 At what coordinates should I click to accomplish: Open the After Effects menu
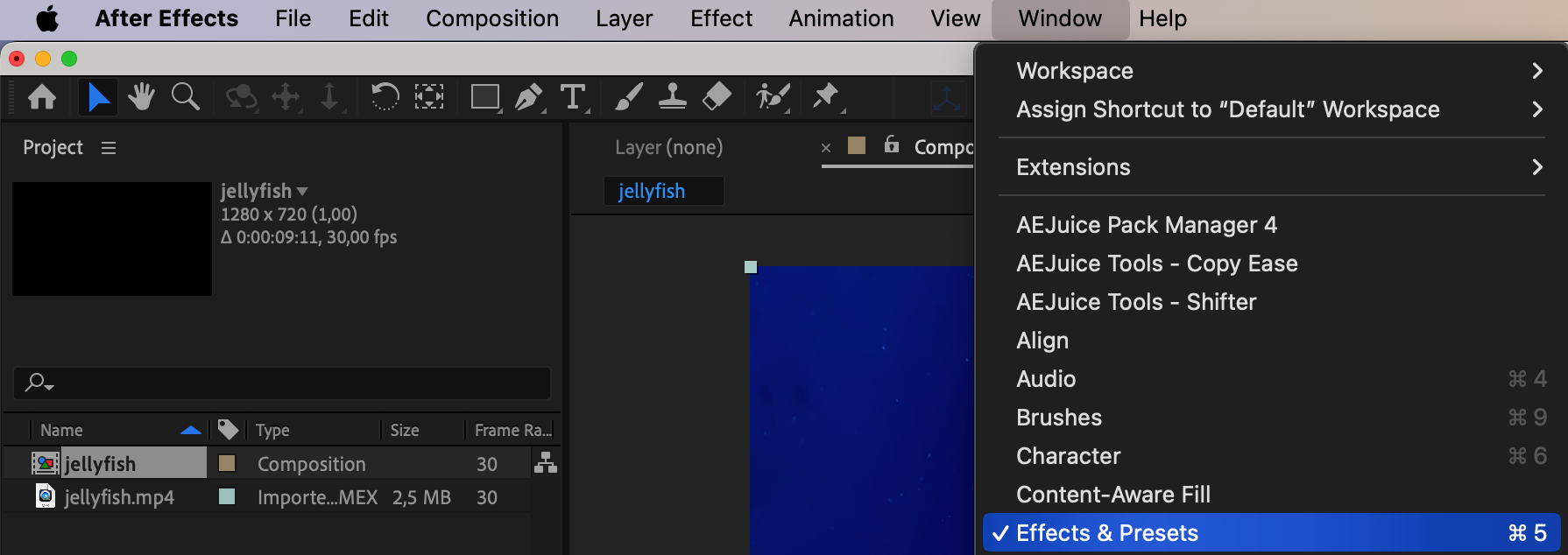point(166,18)
